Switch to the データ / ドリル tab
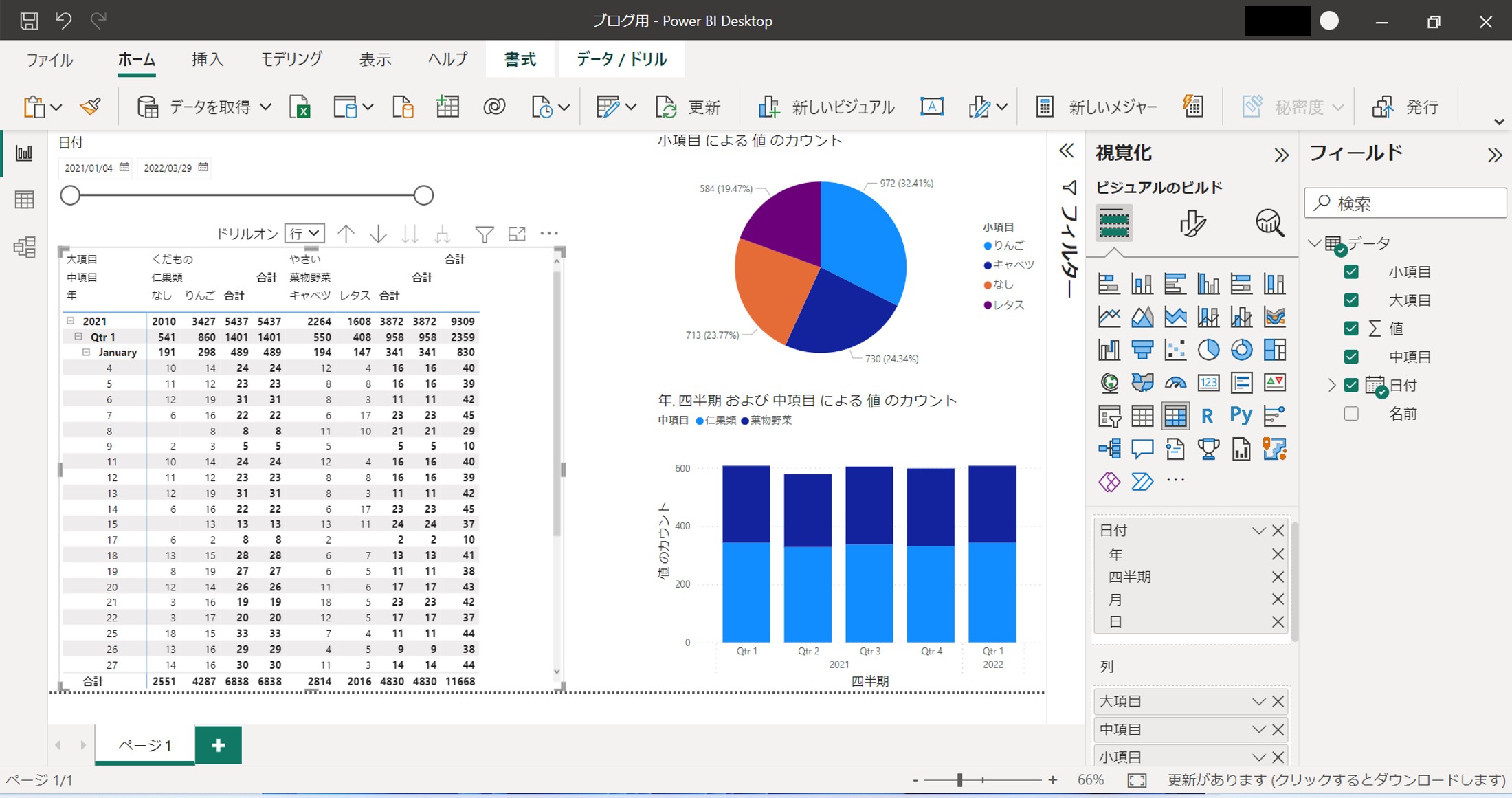 click(x=621, y=60)
